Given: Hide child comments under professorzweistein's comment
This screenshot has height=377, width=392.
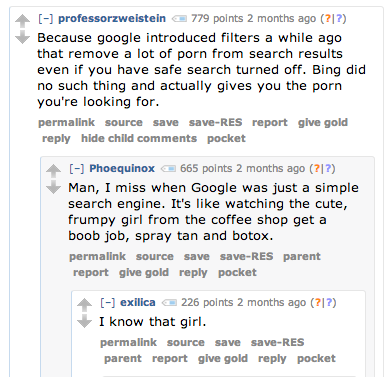Looking at the screenshot, I should point(139,138).
